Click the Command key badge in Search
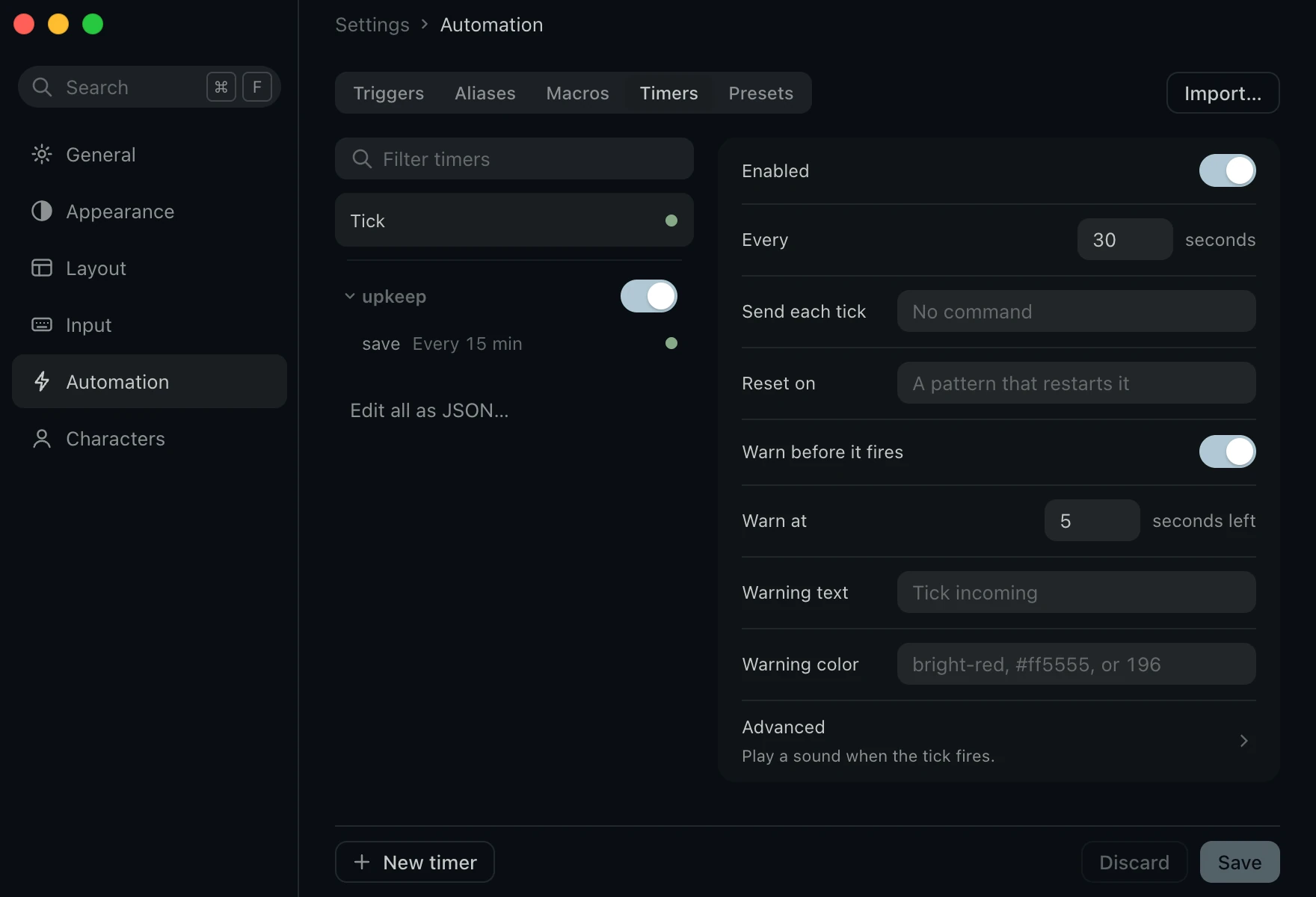 221,87
